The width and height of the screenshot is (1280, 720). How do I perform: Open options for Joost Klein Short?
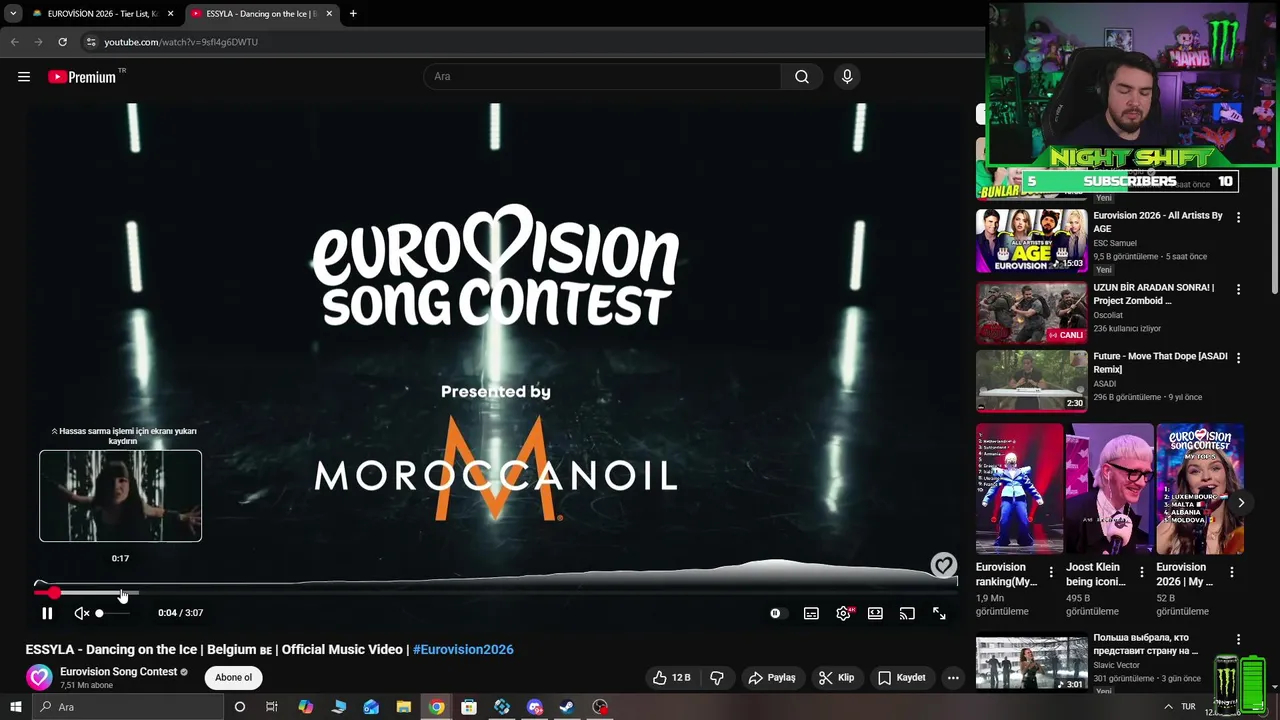pyautogui.click(x=1141, y=573)
